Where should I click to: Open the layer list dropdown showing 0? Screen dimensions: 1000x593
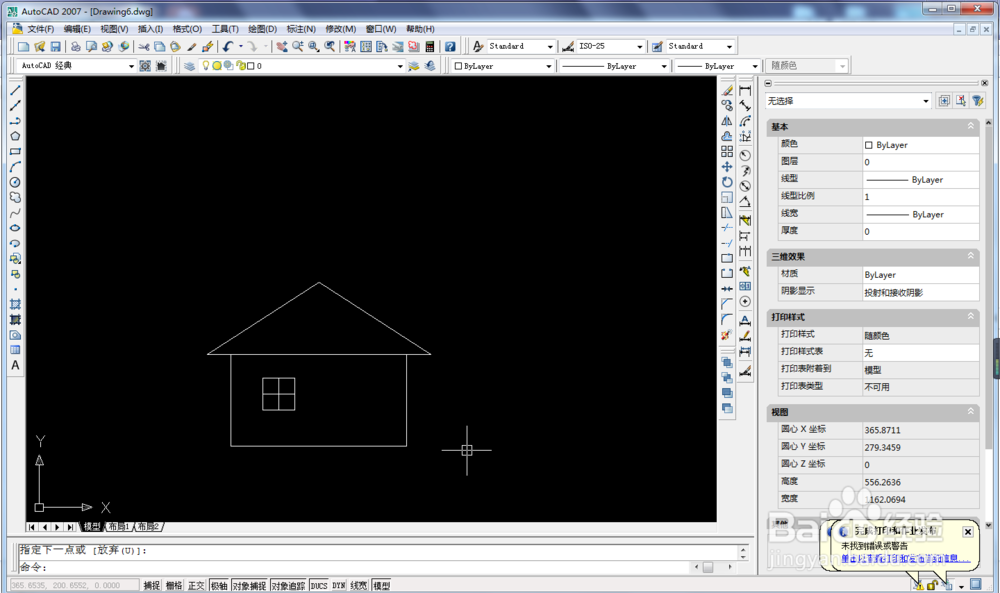400,66
